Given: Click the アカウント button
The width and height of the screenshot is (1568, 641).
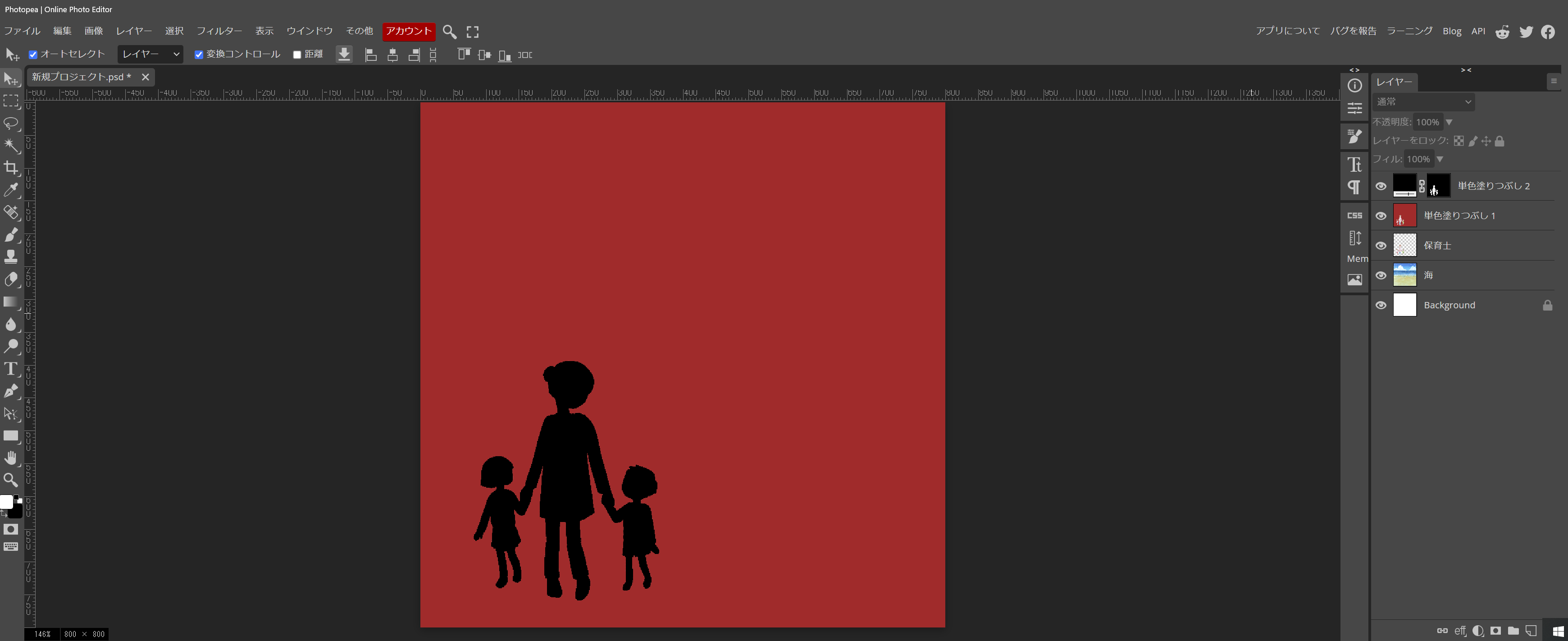Looking at the screenshot, I should click(408, 31).
